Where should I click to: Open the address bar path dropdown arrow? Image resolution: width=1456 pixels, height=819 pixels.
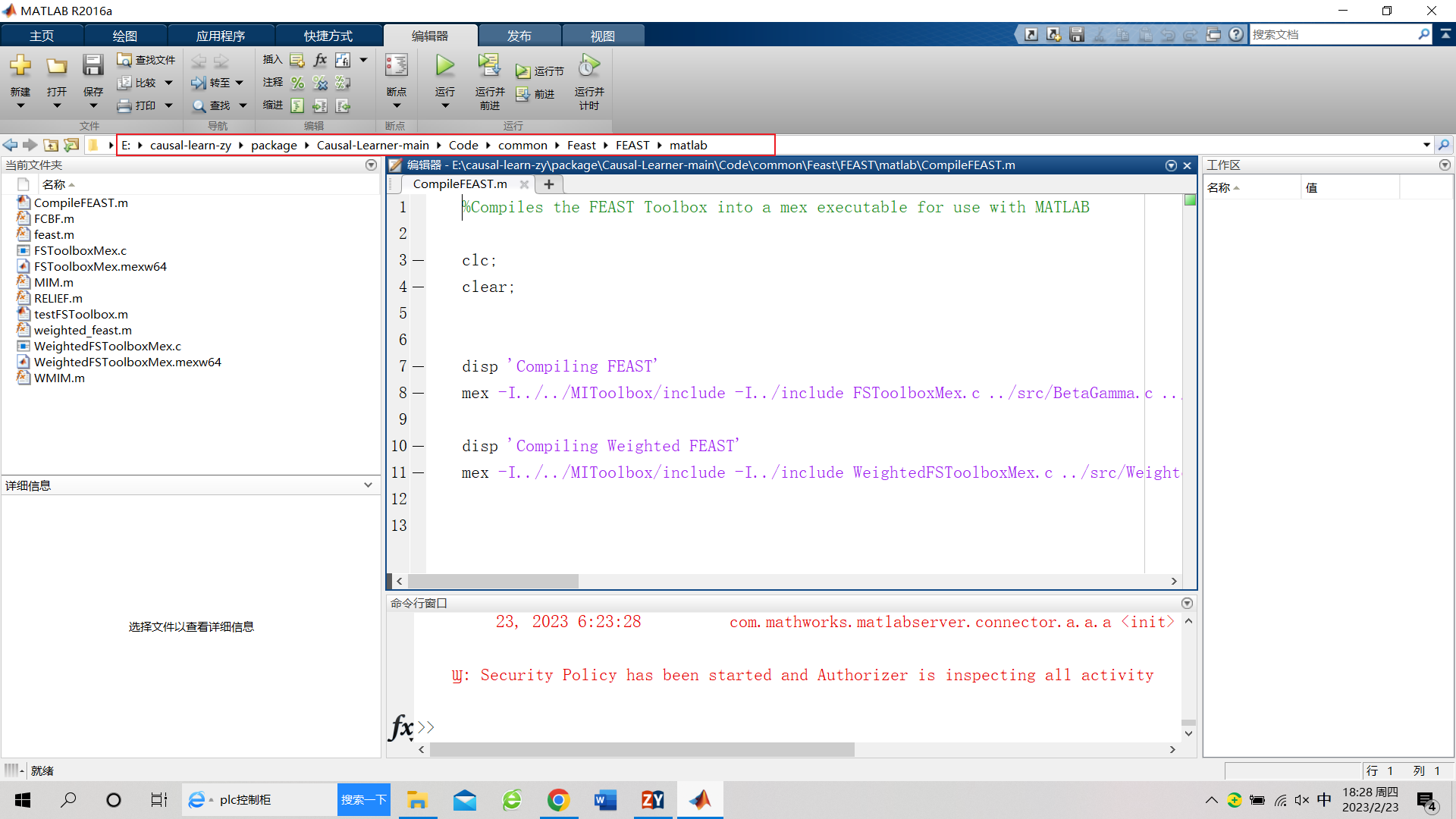click(x=1426, y=145)
